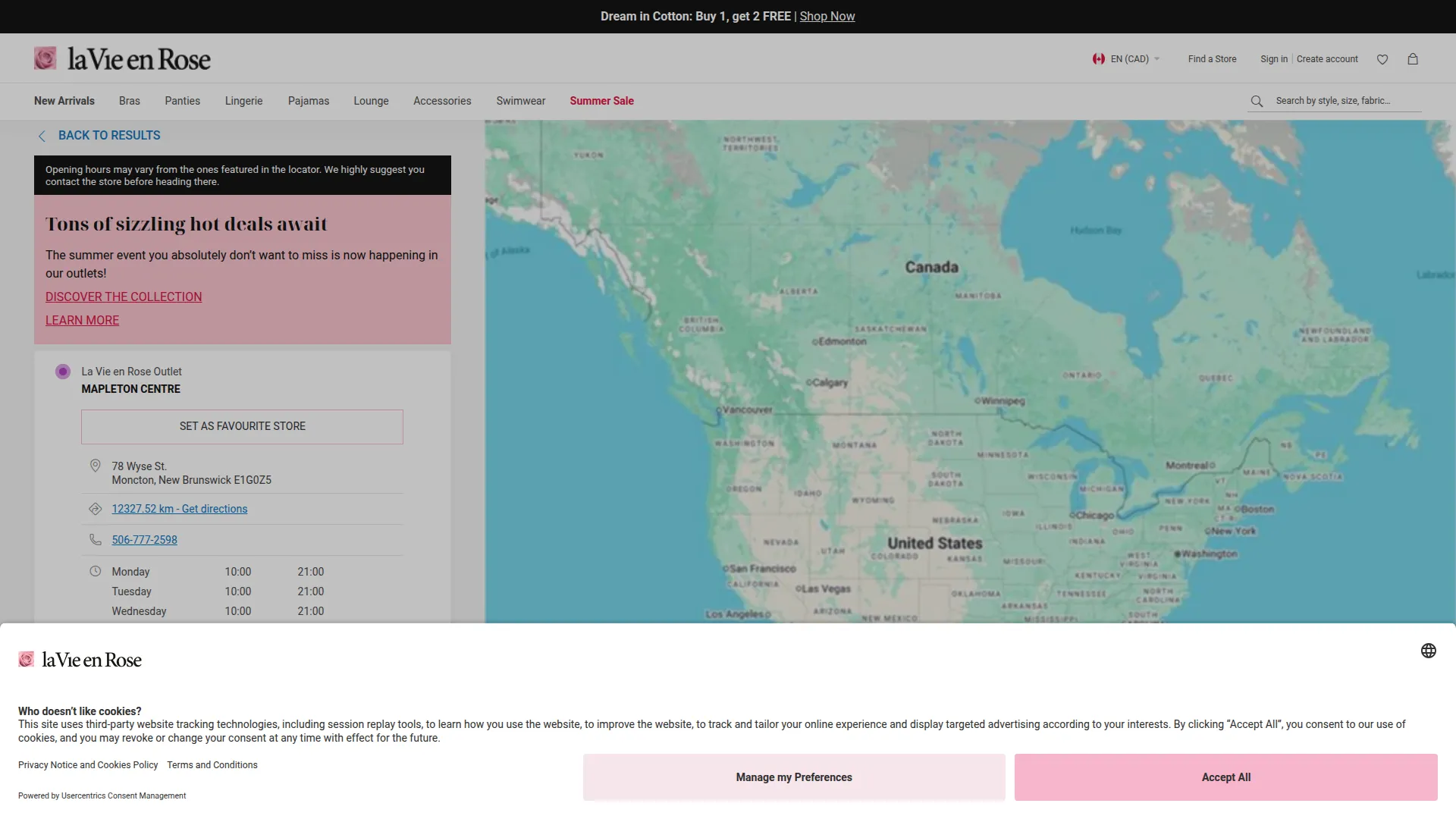This screenshot has height=819, width=1456.
Task: Open the Lounge menu
Action: click(x=372, y=101)
